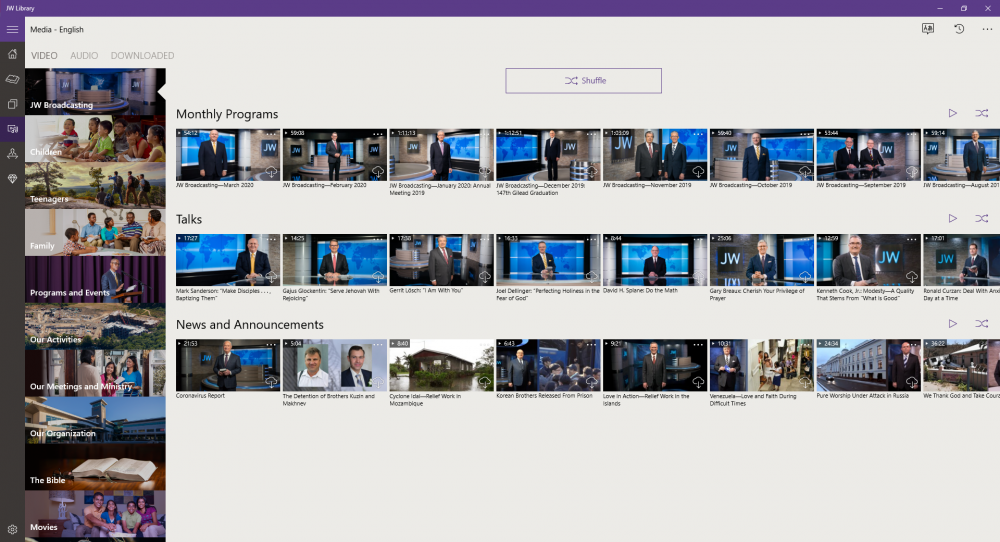Screen dimensions: 1000x542
Task: Open the Meetings icon in sidebar
Action: coord(12,154)
